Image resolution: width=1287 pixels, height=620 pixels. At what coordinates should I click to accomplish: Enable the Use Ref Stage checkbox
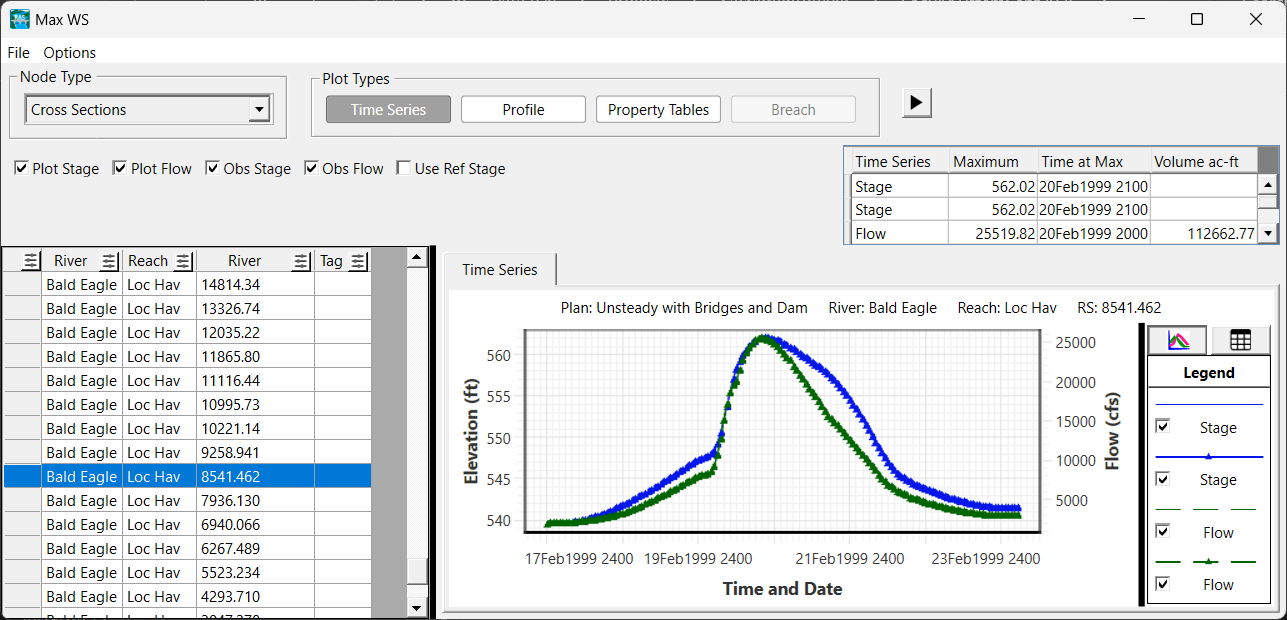click(404, 169)
